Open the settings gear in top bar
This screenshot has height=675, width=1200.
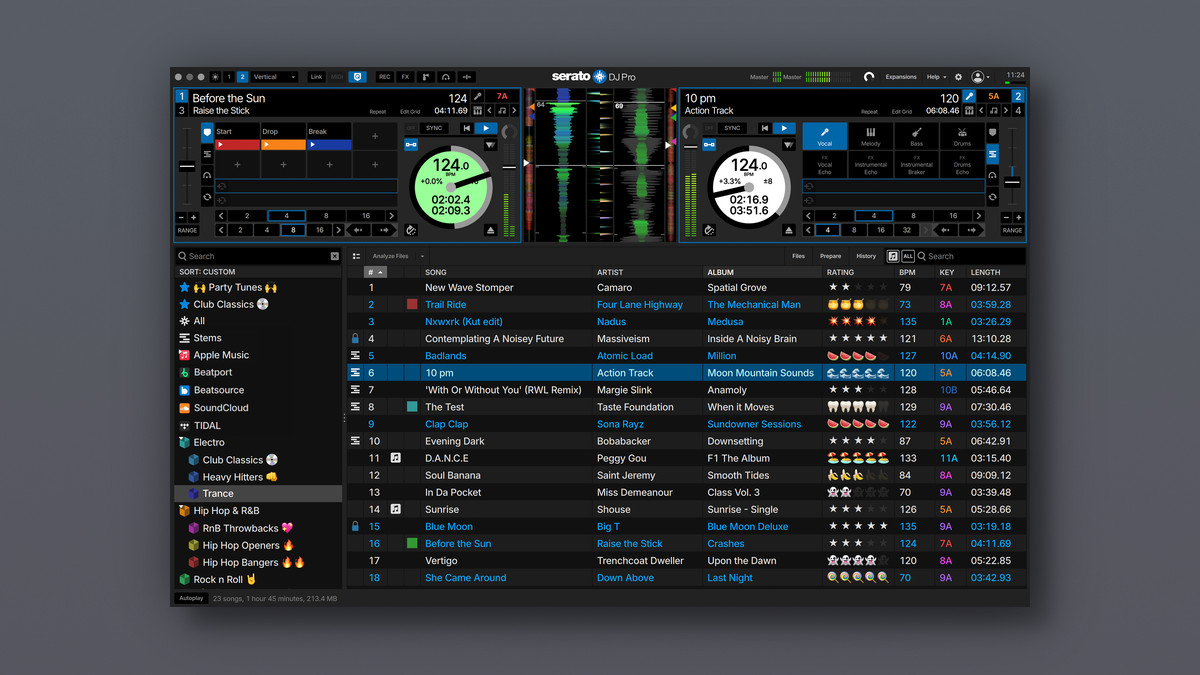point(958,77)
